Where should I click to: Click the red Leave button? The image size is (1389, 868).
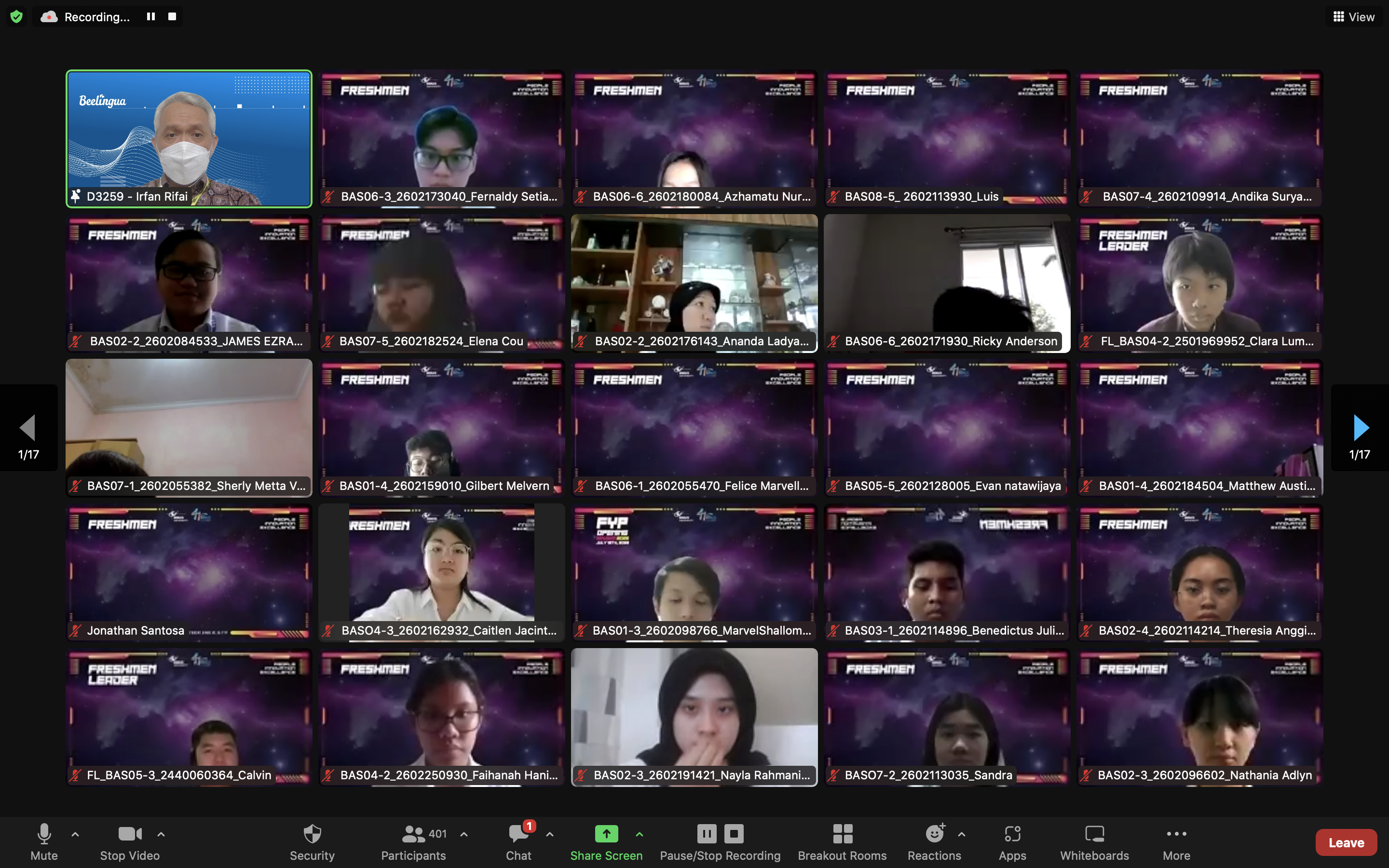click(1346, 842)
